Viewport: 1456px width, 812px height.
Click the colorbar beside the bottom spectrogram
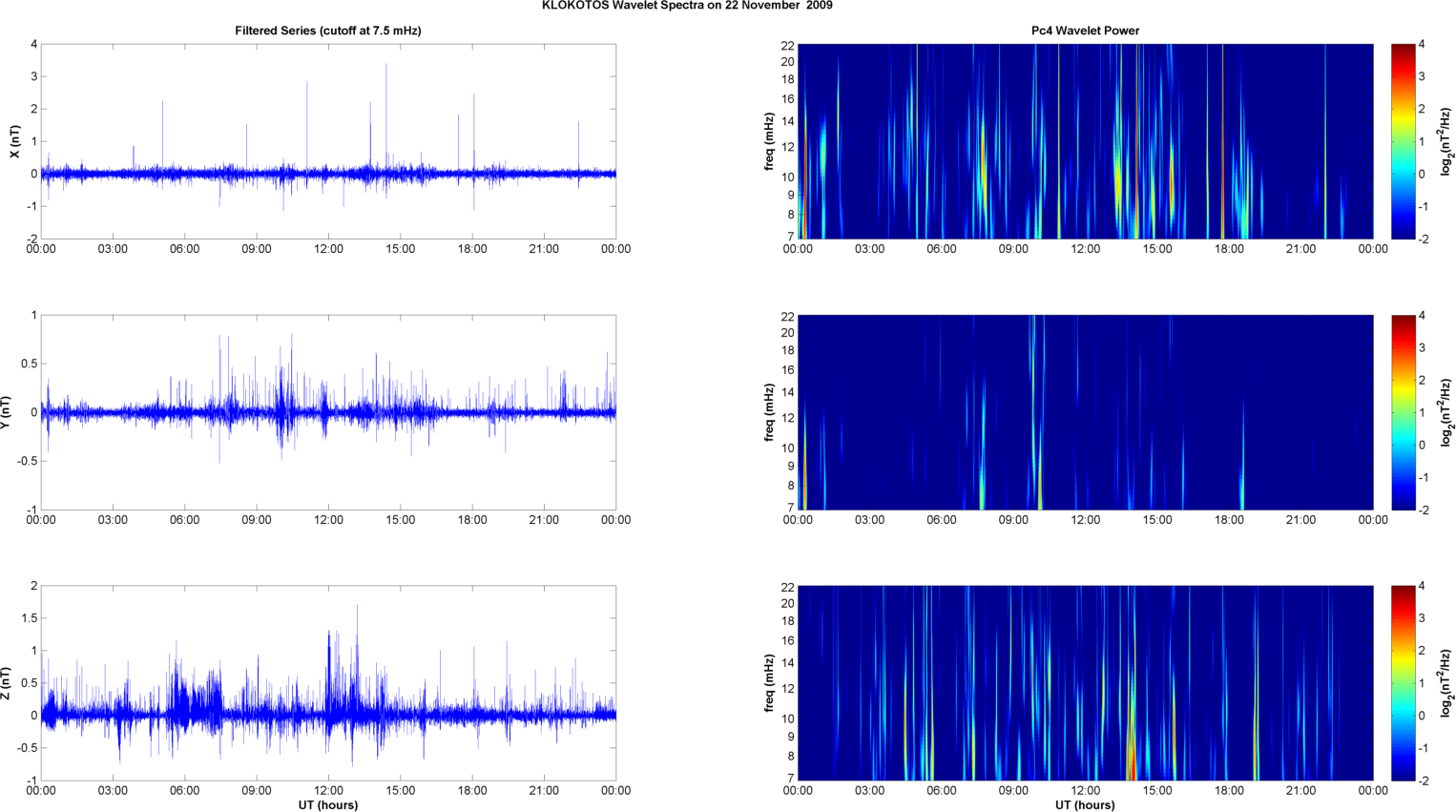click(1403, 683)
